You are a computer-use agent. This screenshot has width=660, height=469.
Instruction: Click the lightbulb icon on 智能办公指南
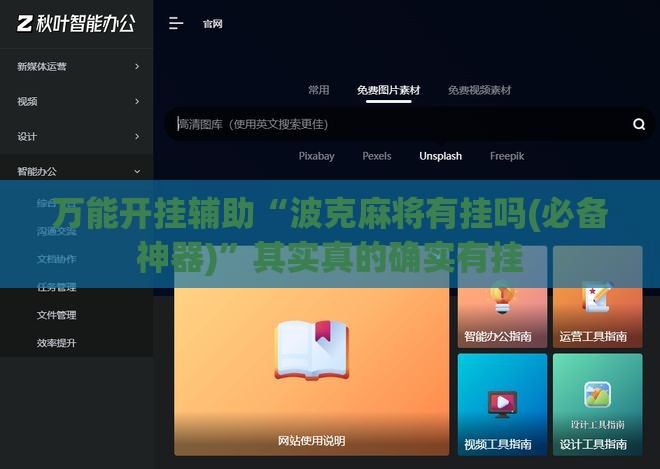[x=502, y=297]
